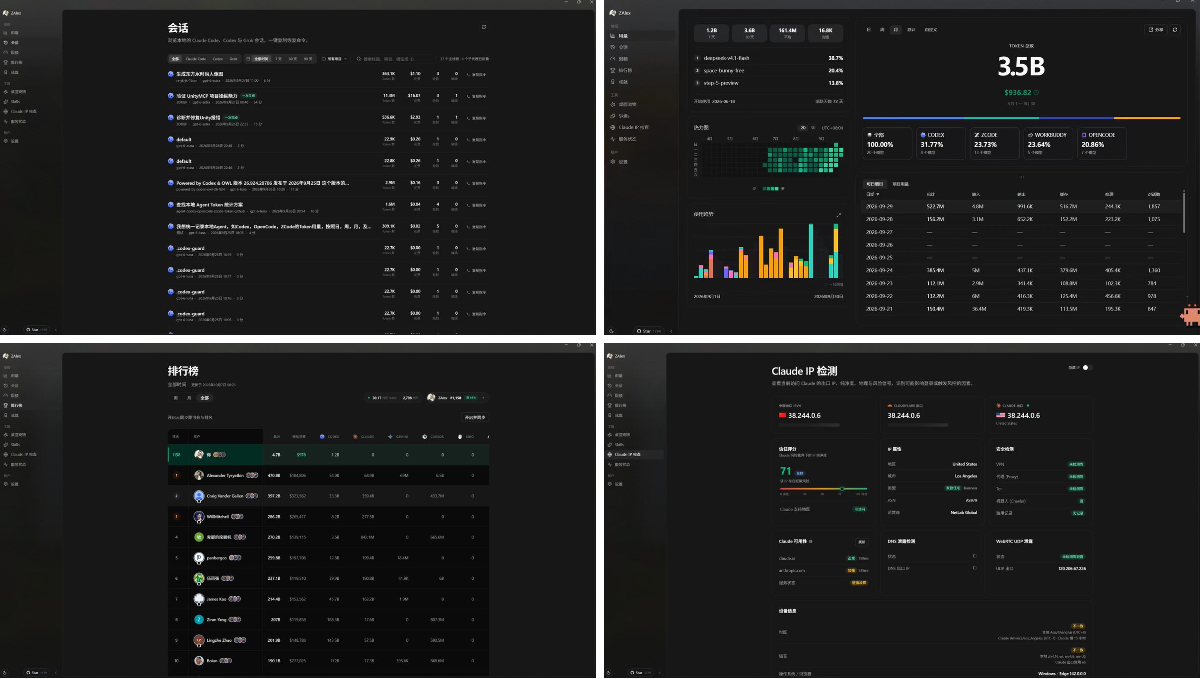
Task: Refresh the token dashboard beside the share button
Action: pos(1177,29)
